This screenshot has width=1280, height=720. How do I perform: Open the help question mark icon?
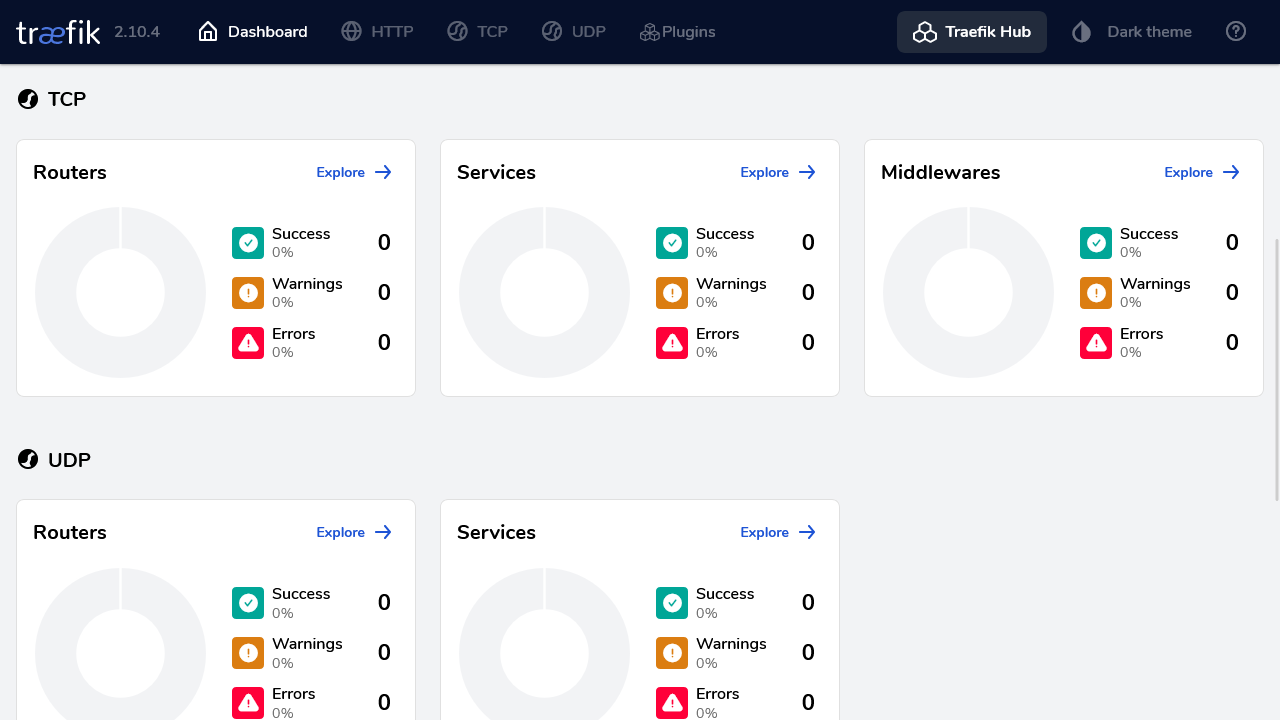coord(1236,32)
